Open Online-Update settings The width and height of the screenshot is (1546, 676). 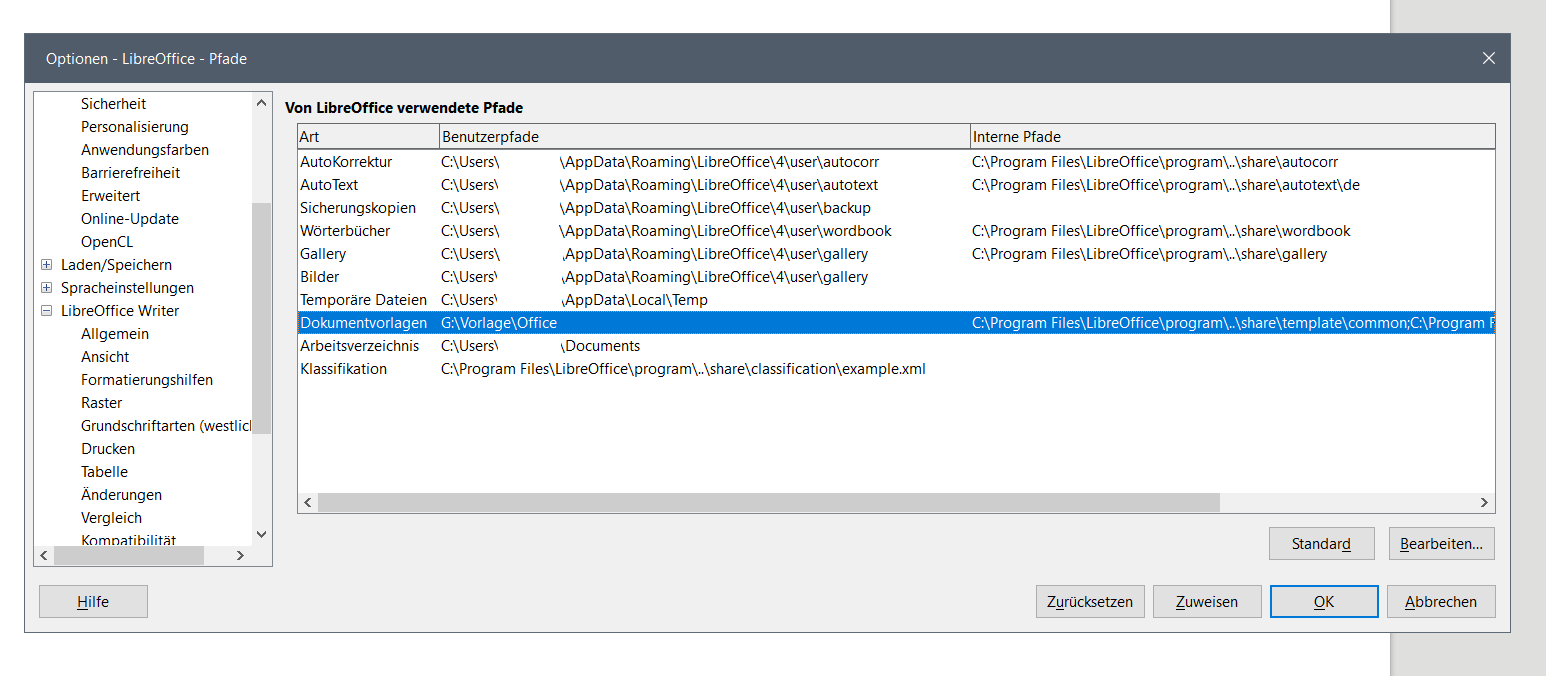pos(130,219)
